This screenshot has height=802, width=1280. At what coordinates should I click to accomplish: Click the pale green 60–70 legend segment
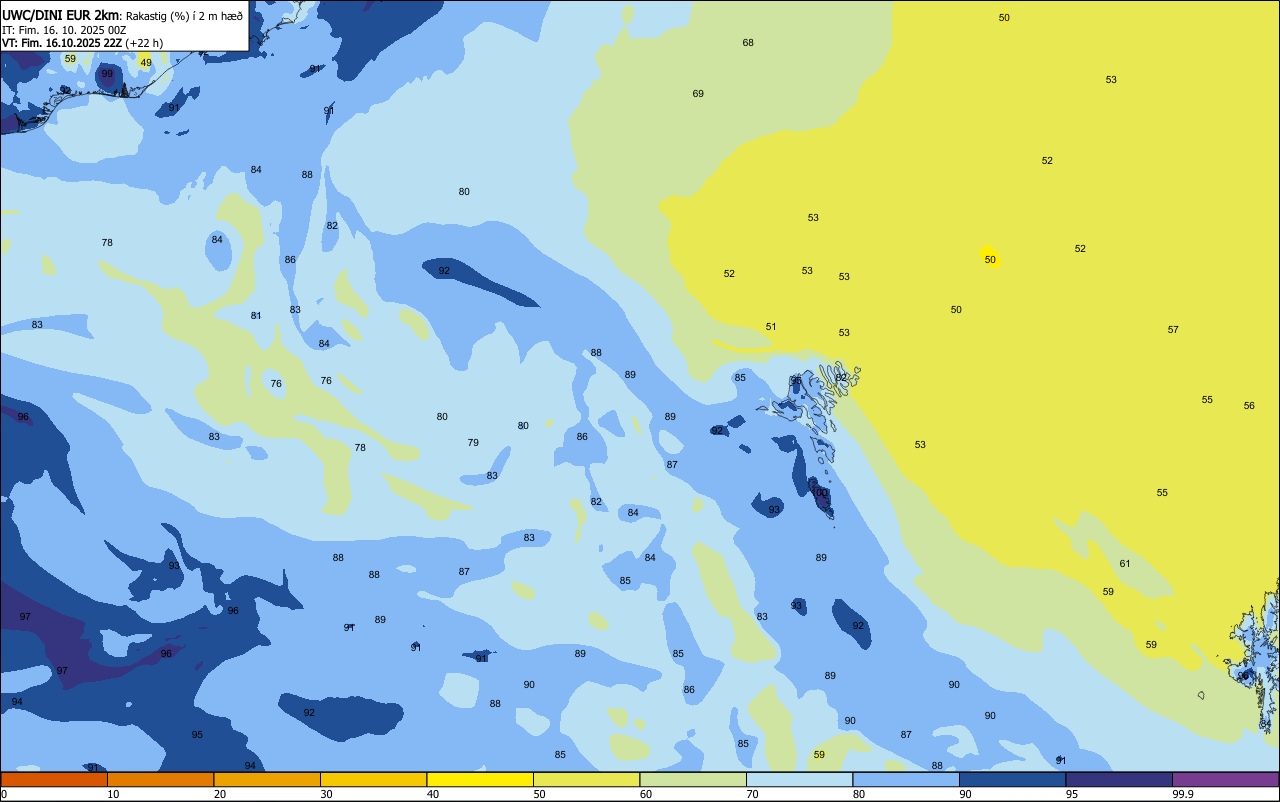tap(693, 779)
